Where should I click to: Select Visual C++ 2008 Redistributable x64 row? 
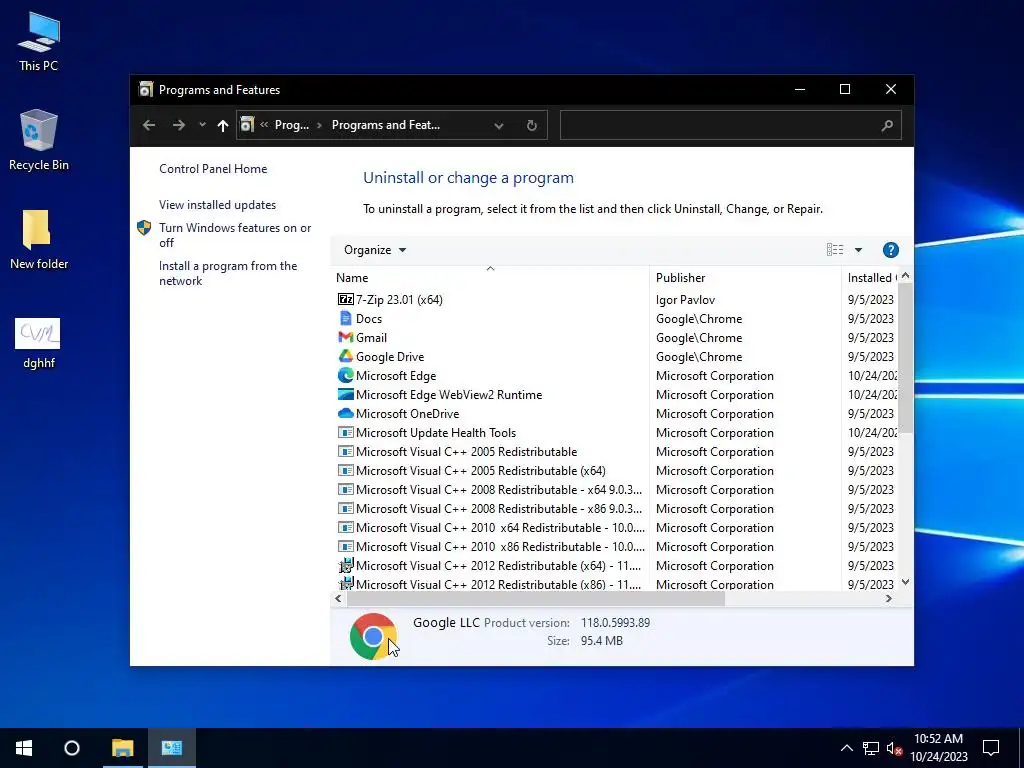[x=490, y=489]
